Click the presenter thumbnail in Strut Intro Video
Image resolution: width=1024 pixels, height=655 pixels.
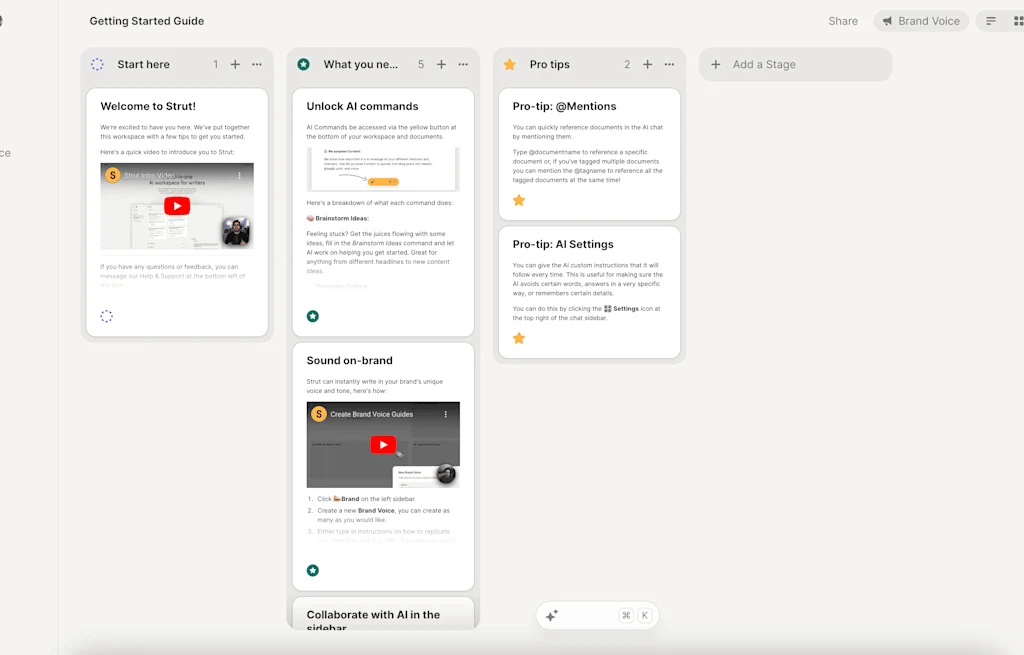(236, 231)
